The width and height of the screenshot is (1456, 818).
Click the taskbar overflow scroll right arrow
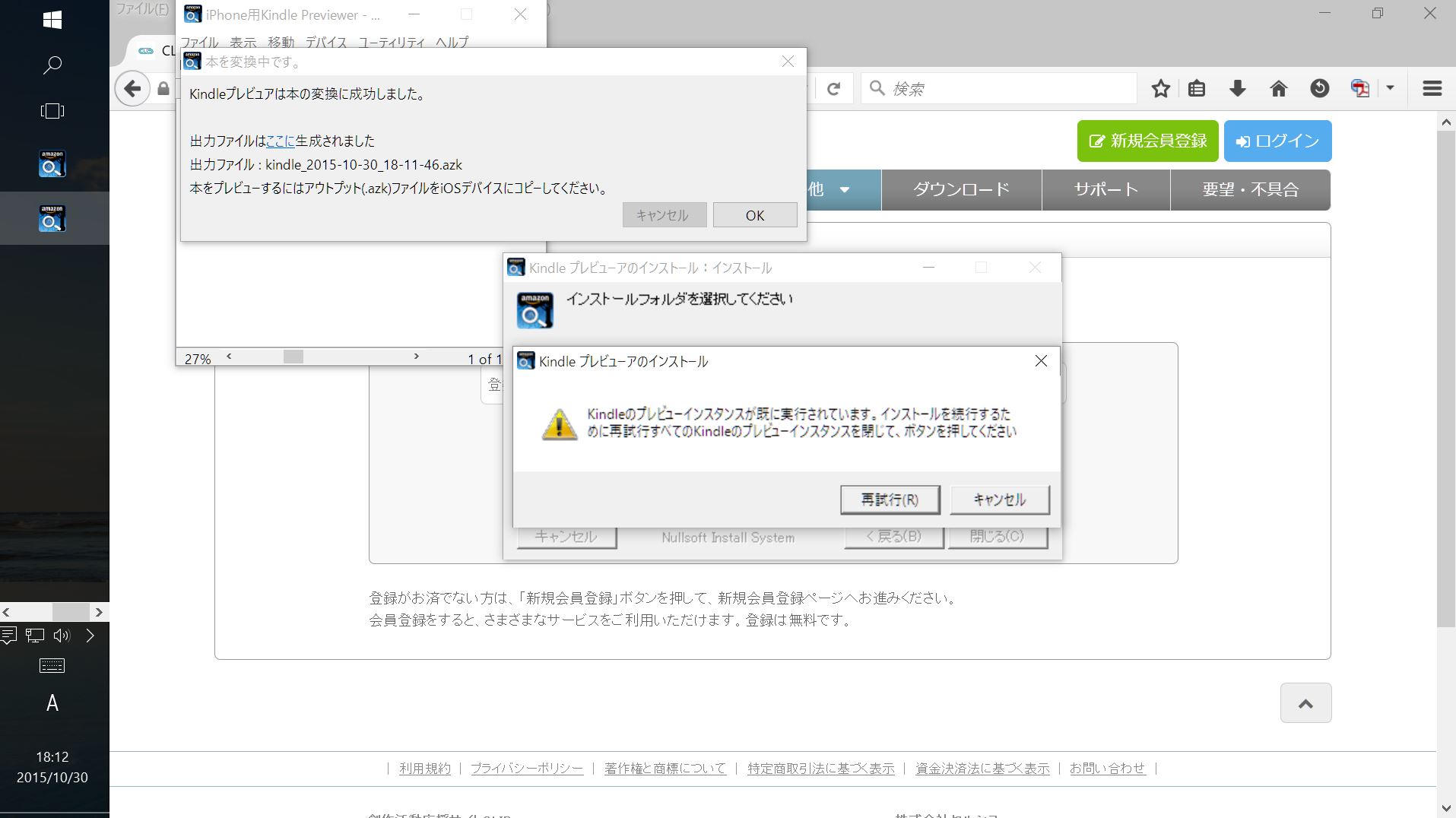point(99,612)
